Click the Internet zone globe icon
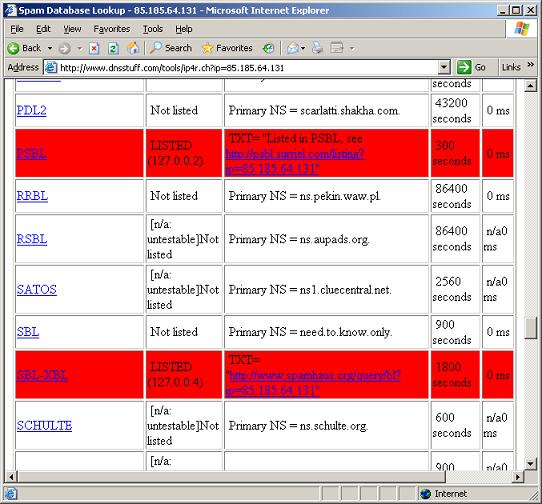The image size is (542, 504). [x=426, y=494]
